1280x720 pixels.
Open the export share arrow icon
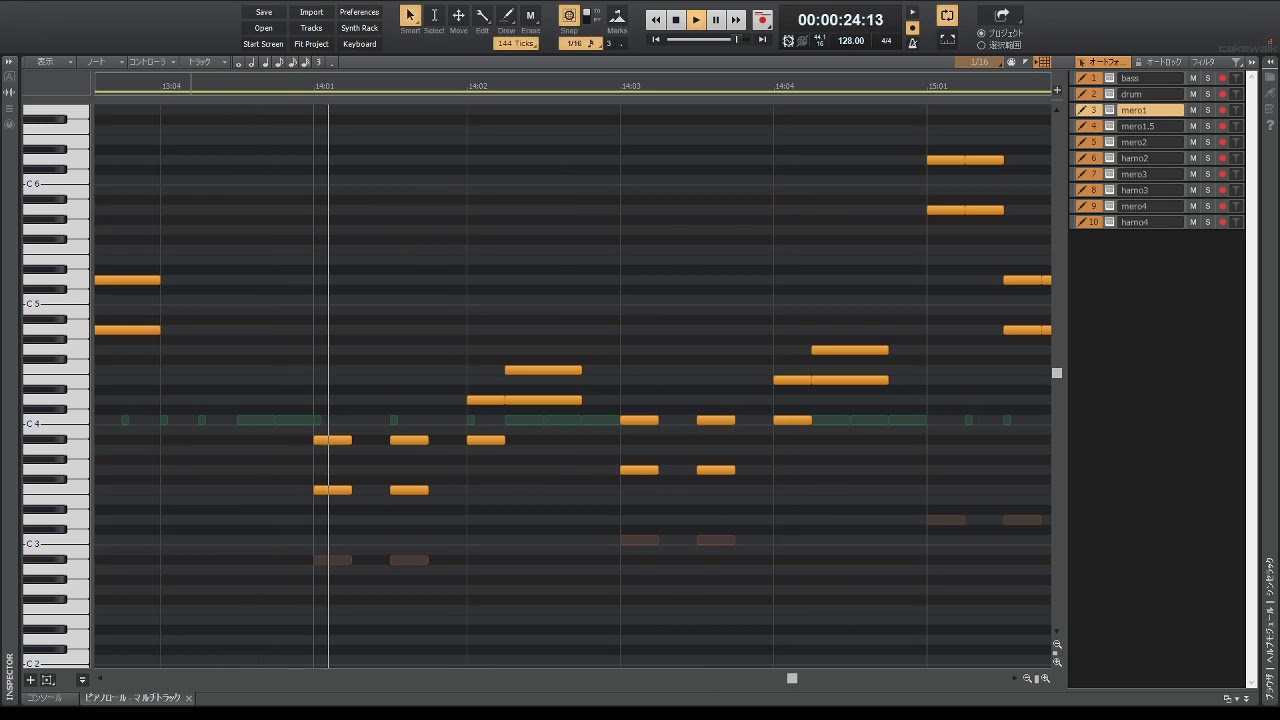(x=1001, y=15)
